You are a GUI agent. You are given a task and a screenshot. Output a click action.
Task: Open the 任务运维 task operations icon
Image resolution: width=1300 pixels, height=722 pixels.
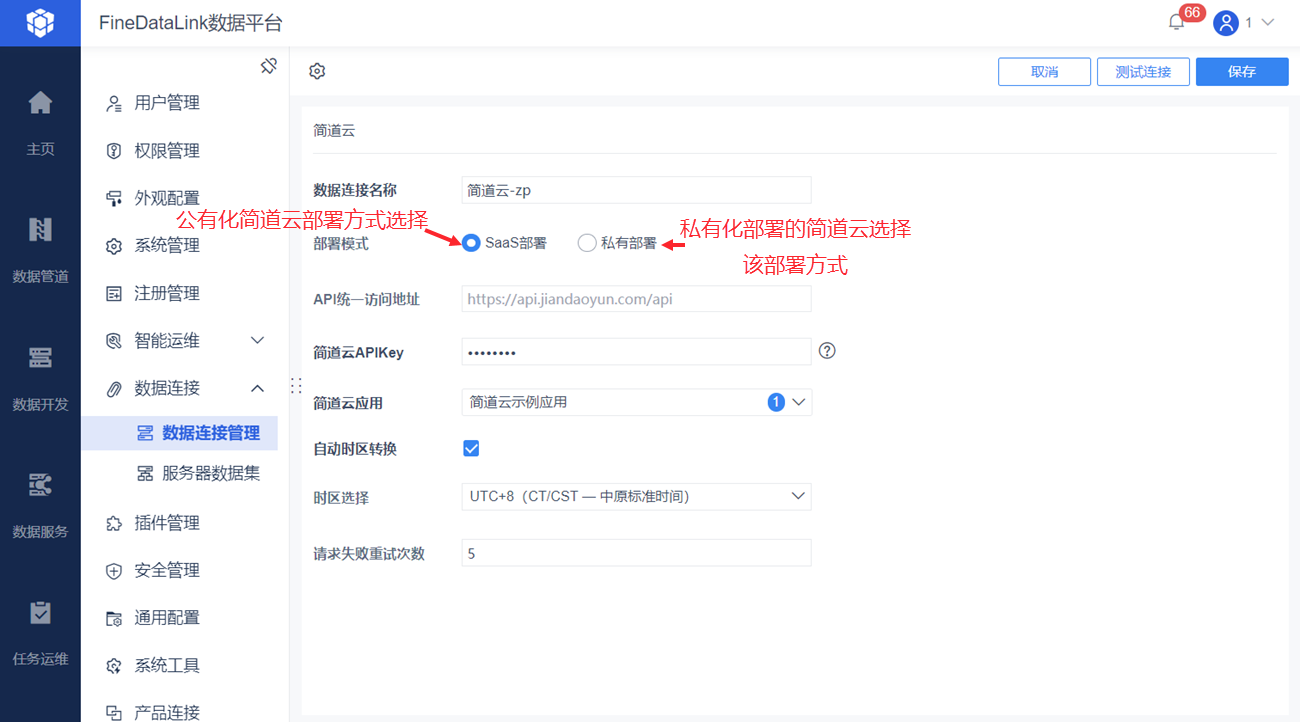[x=40, y=612]
